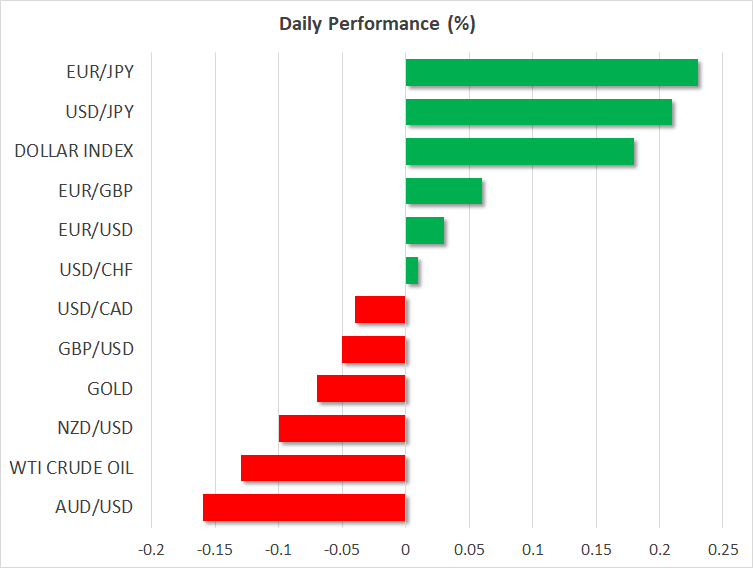Viewport: 753px width, 568px height.
Task: Select the WTI CRUDE OIL category label
Action: pyautogui.click(x=71, y=468)
